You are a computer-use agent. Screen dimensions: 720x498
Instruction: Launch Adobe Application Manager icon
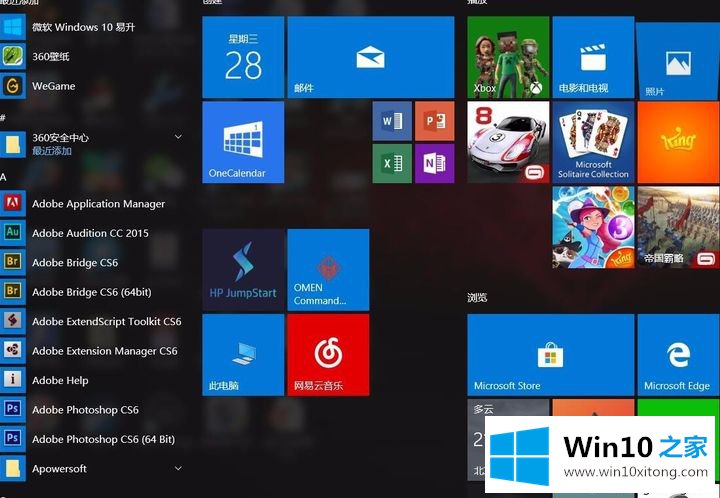coord(12,203)
